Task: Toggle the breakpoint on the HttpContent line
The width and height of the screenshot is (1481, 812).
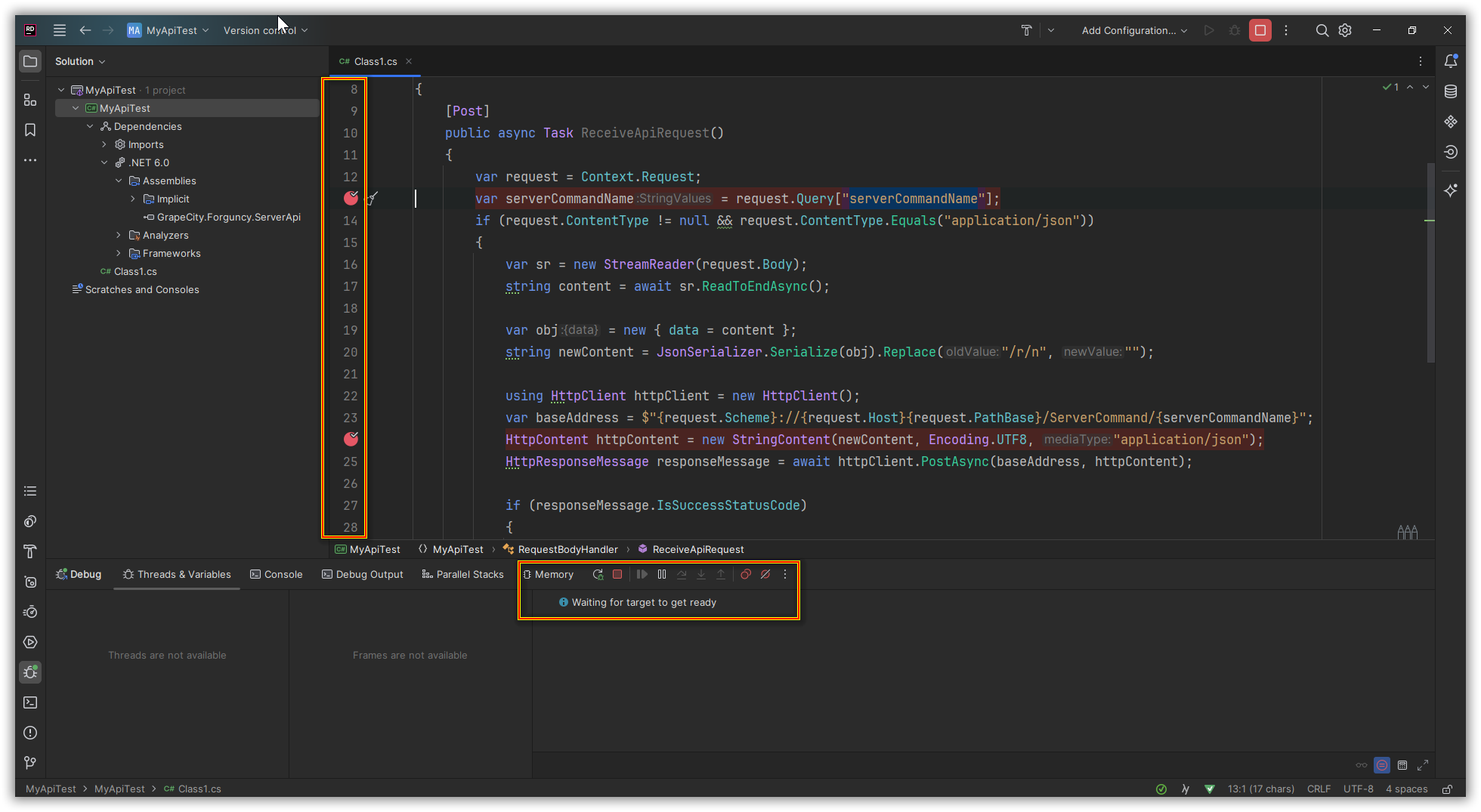Action: (x=351, y=439)
